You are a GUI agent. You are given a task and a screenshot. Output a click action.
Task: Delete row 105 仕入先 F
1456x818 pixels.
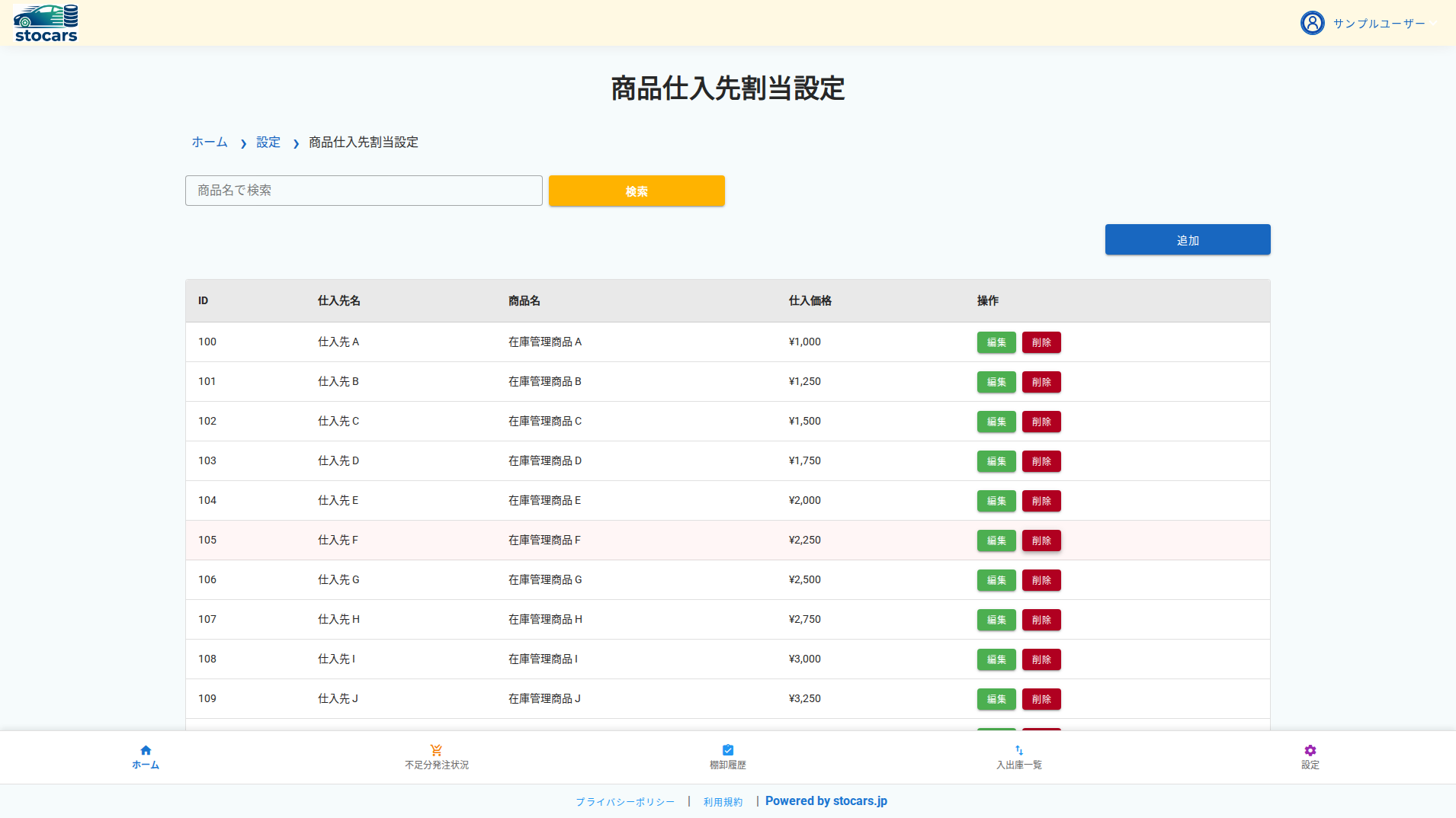[x=1041, y=541]
